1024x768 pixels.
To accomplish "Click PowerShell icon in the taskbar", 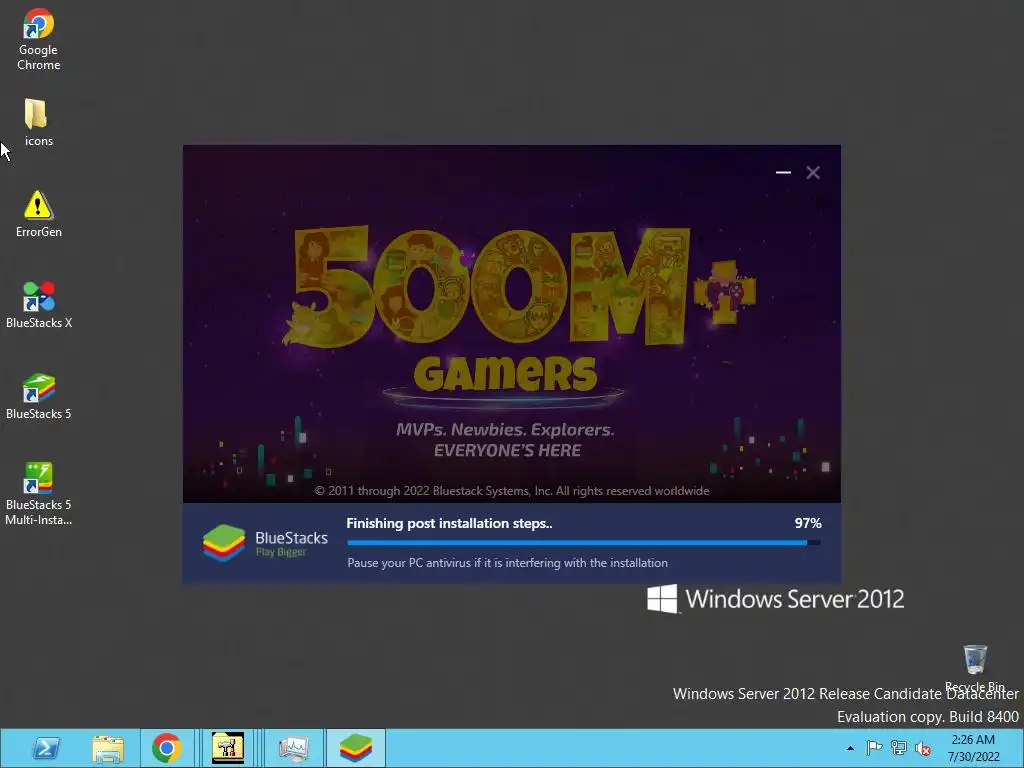I will point(46,748).
